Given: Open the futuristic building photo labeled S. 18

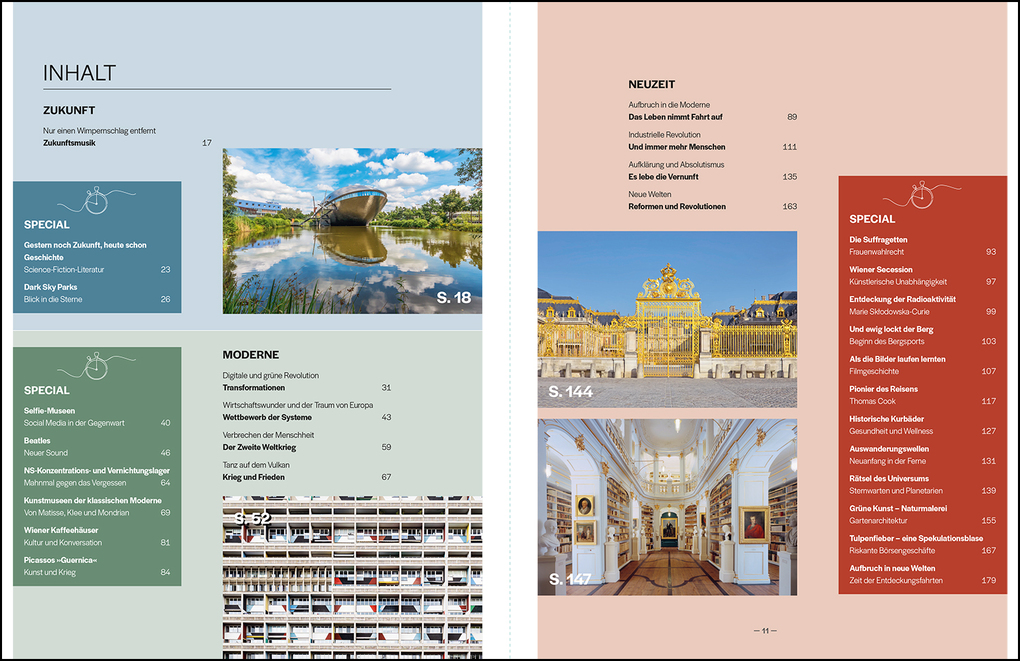Looking at the screenshot, I should click(x=352, y=231).
